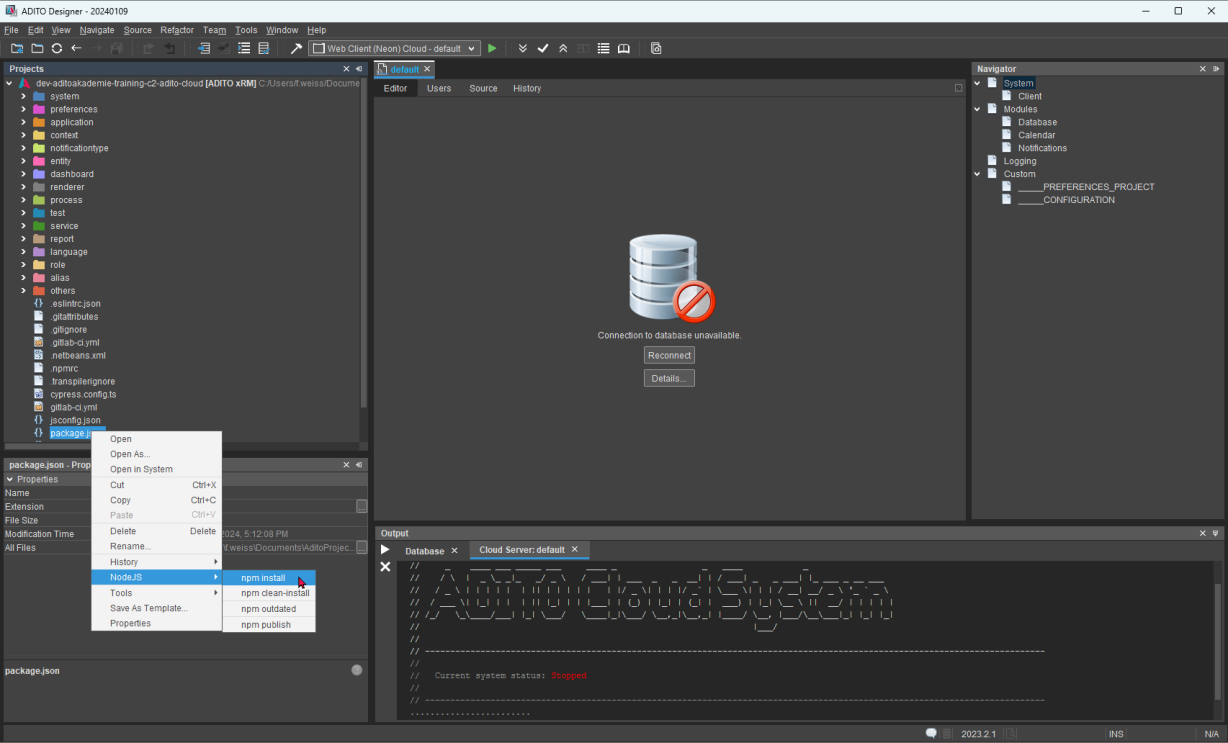Click the hammer build icon in toolbar
The height and width of the screenshot is (743, 1228).
296,48
